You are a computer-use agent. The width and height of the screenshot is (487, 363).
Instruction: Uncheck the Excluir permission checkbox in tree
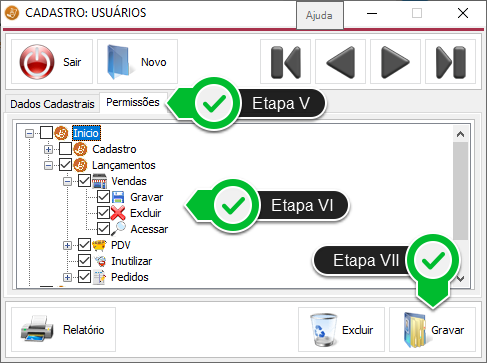[x=103, y=213]
